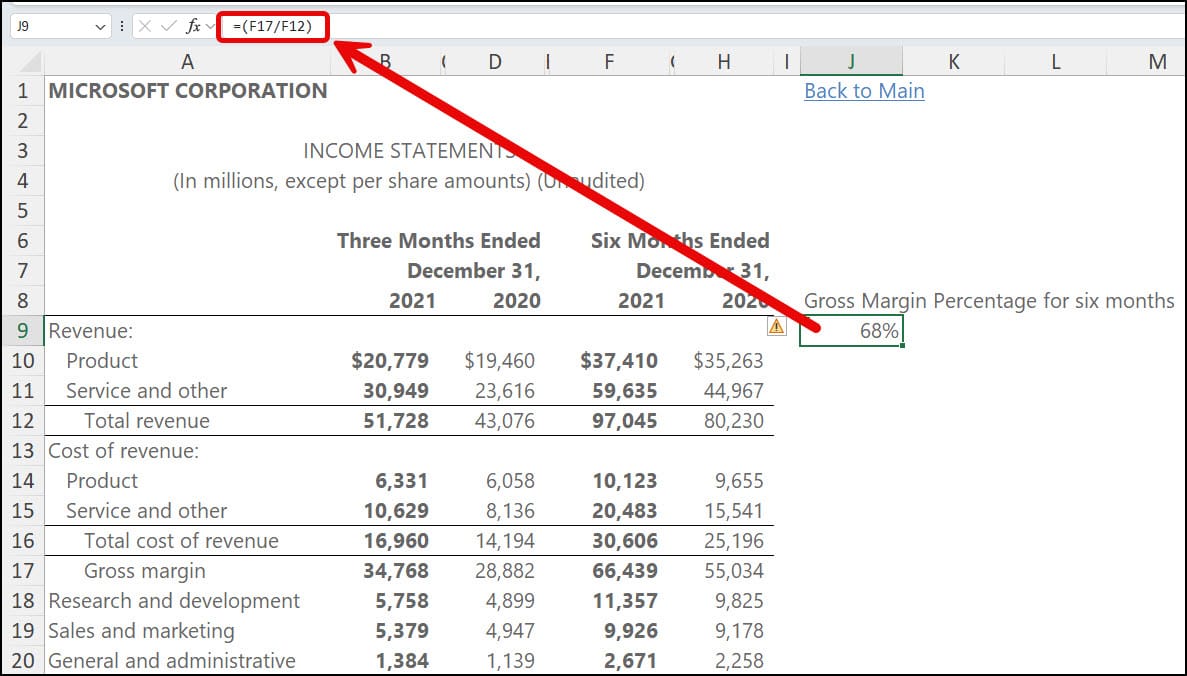This screenshot has height=676, width=1187.
Task: Click cell J9 showing 68%
Action: pos(851,331)
